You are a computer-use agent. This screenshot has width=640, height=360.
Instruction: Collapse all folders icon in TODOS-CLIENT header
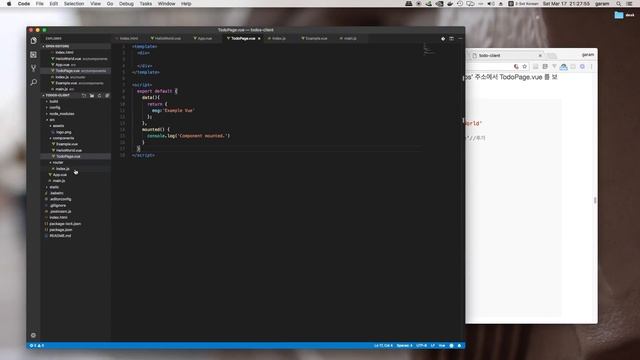point(107,96)
